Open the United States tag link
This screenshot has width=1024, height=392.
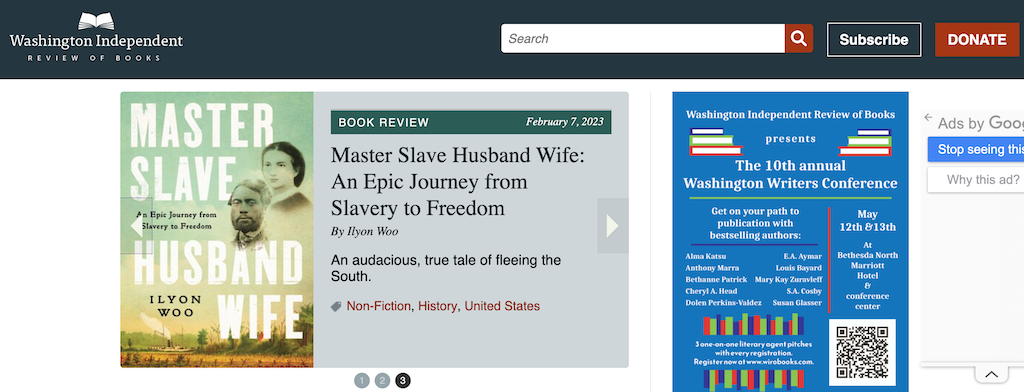tap(502, 306)
